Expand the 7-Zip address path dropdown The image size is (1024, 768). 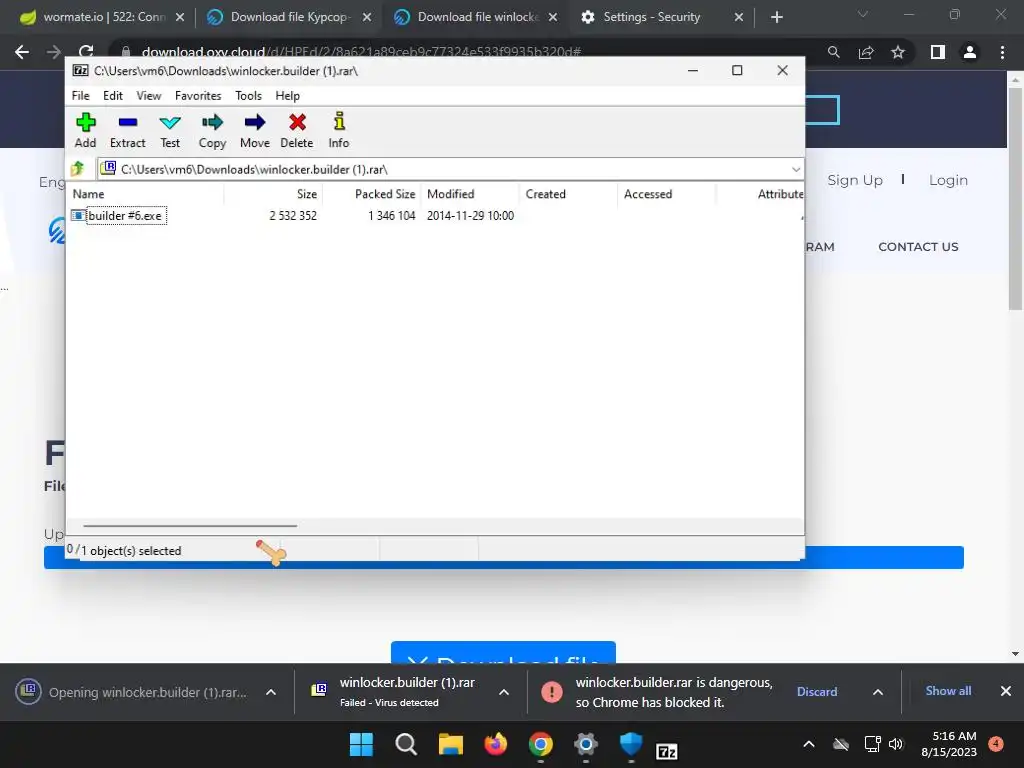(795, 169)
